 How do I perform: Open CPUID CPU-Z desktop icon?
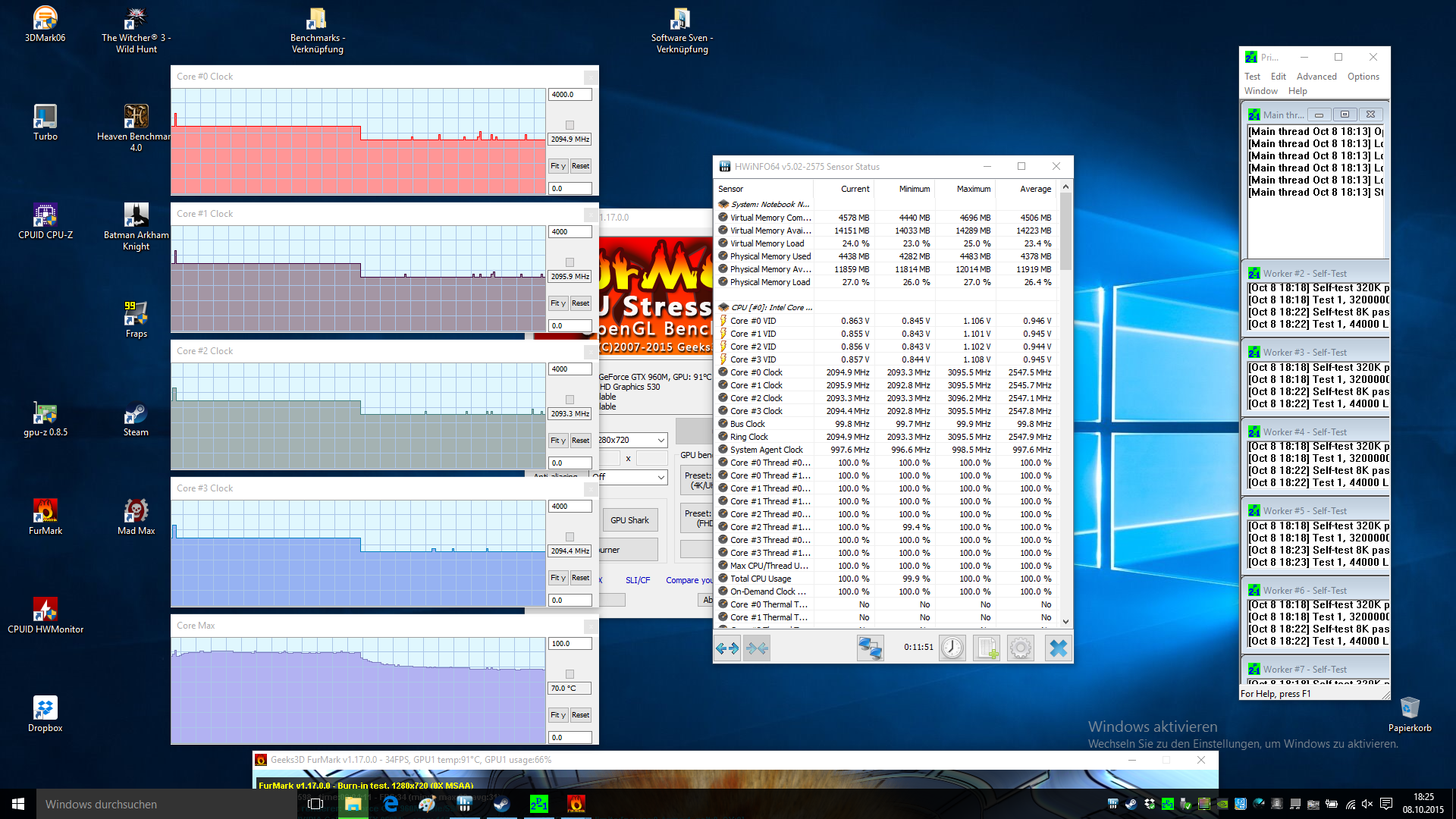[45, 220]
